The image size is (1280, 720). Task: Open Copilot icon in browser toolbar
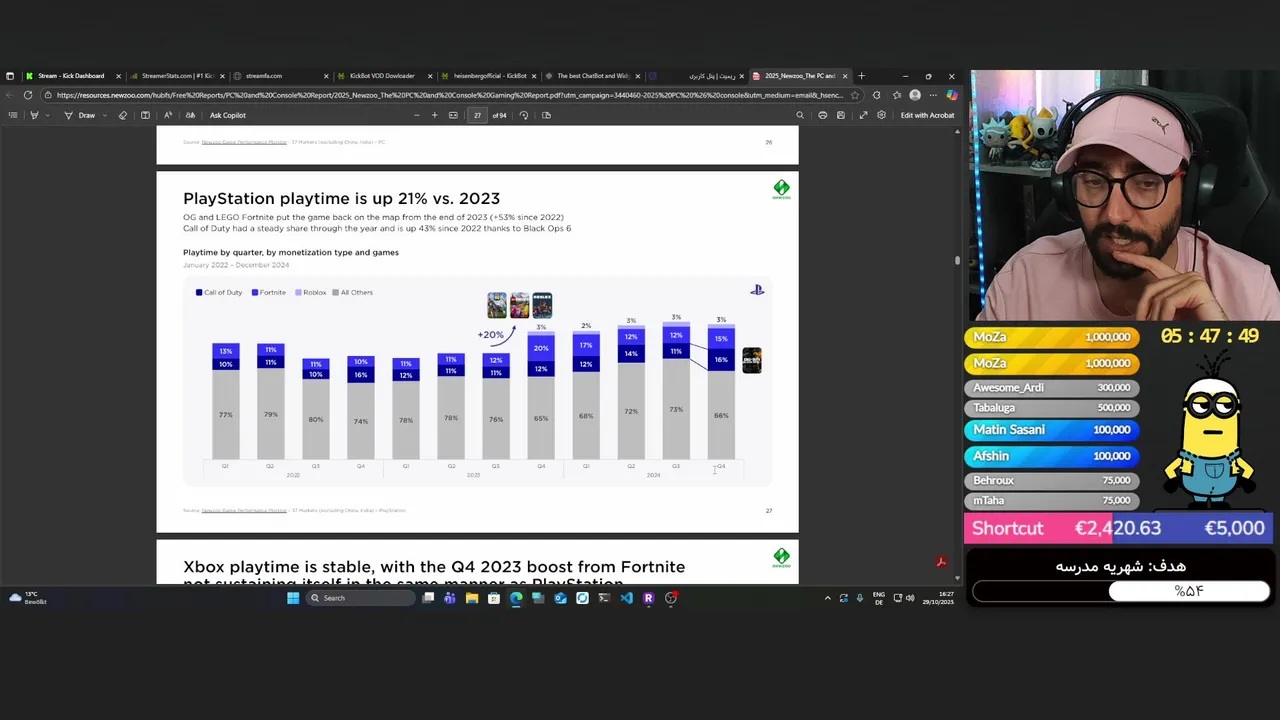952,95
